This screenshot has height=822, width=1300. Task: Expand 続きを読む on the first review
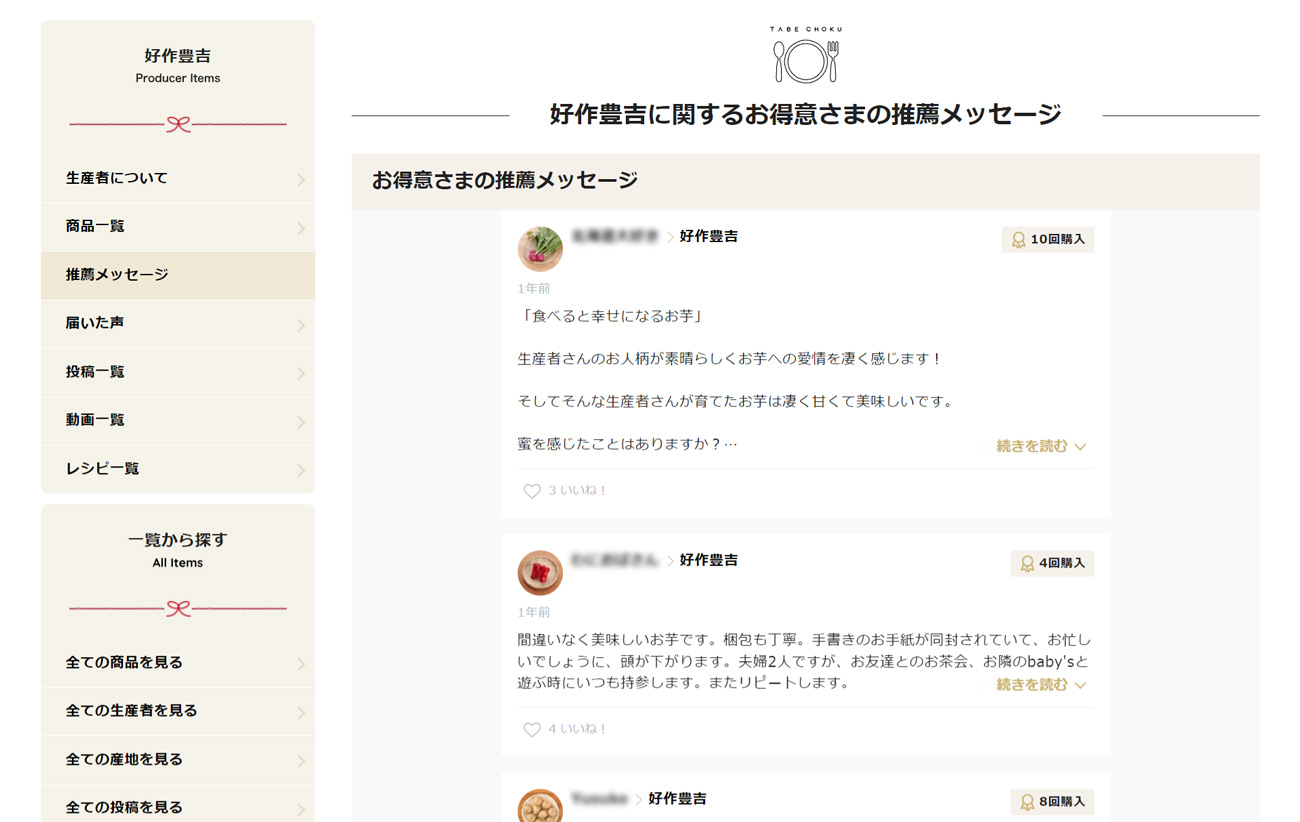click(x=1034, y=446)
